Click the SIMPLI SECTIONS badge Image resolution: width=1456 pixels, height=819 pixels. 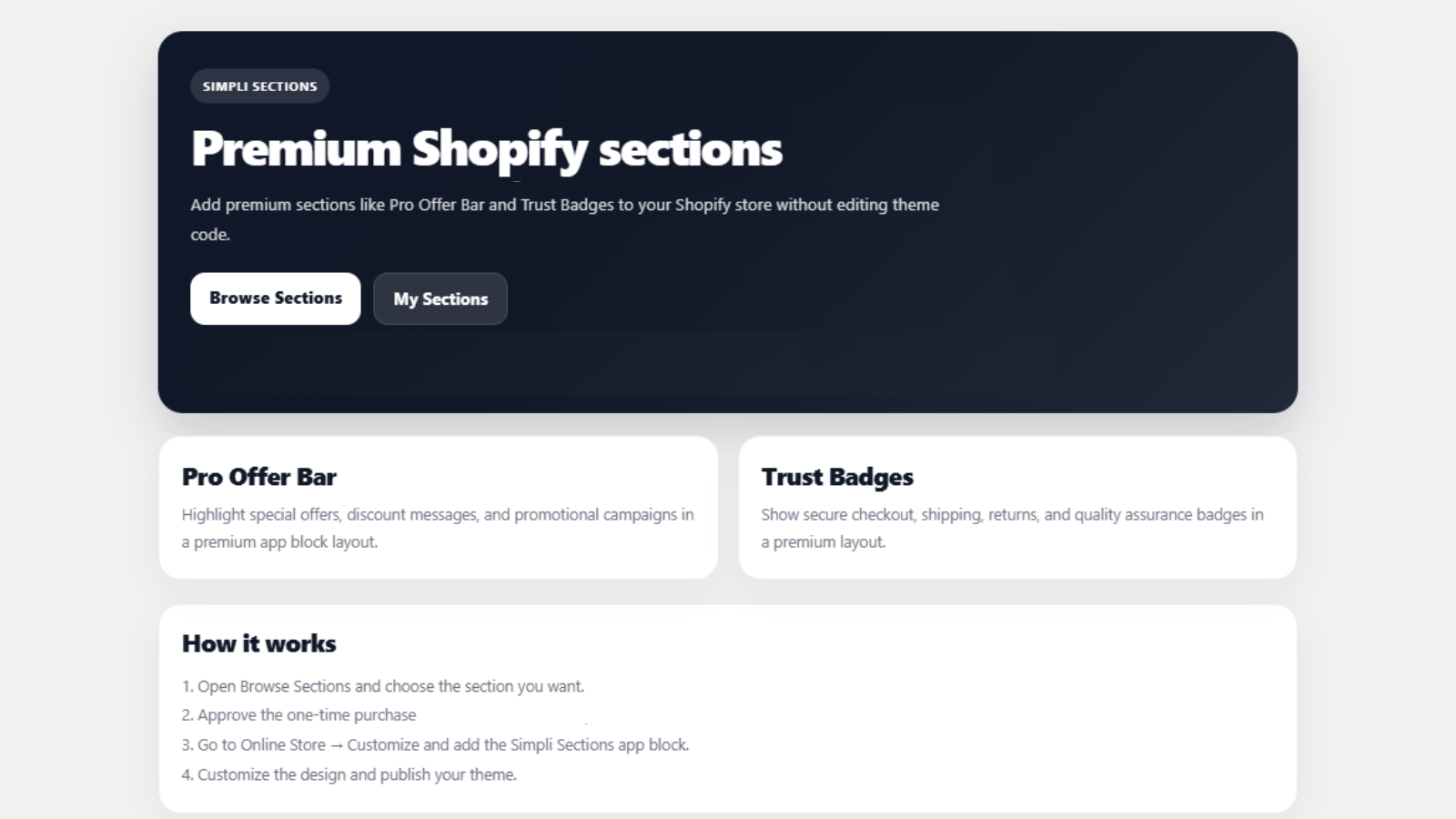pos(259,86)
